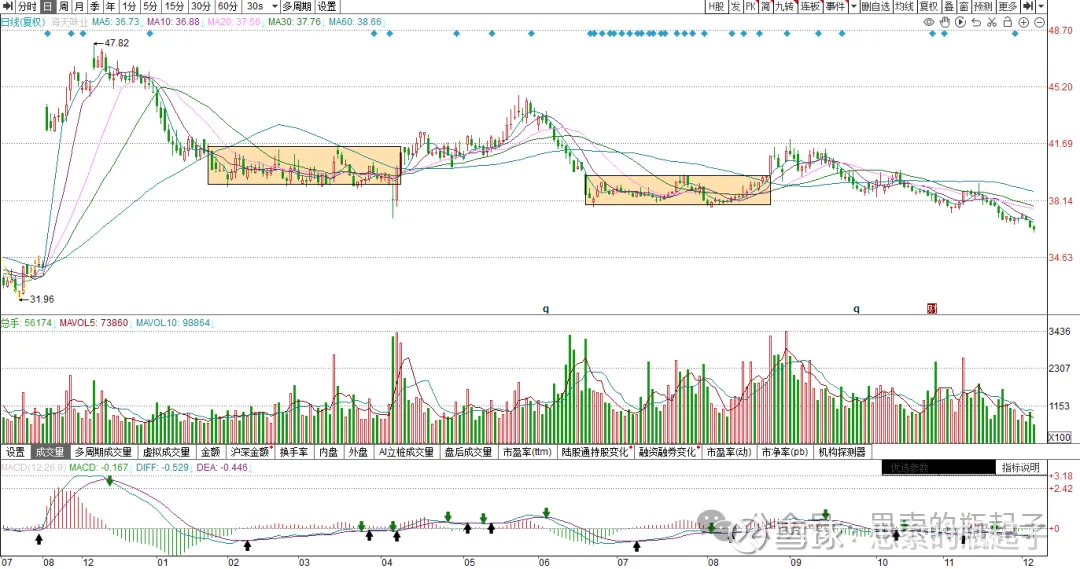
Task: Click the 事件 events button
Action: point(835,6)
